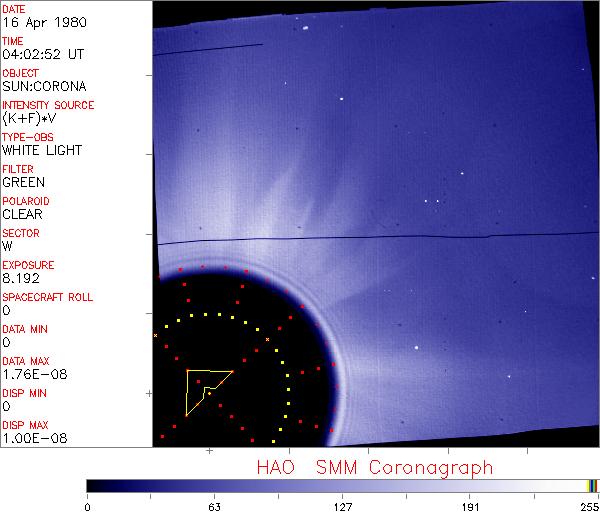Click the INTENSITY SOURCE label
This screenshot has width=600, height=512.
pos(48,105)
